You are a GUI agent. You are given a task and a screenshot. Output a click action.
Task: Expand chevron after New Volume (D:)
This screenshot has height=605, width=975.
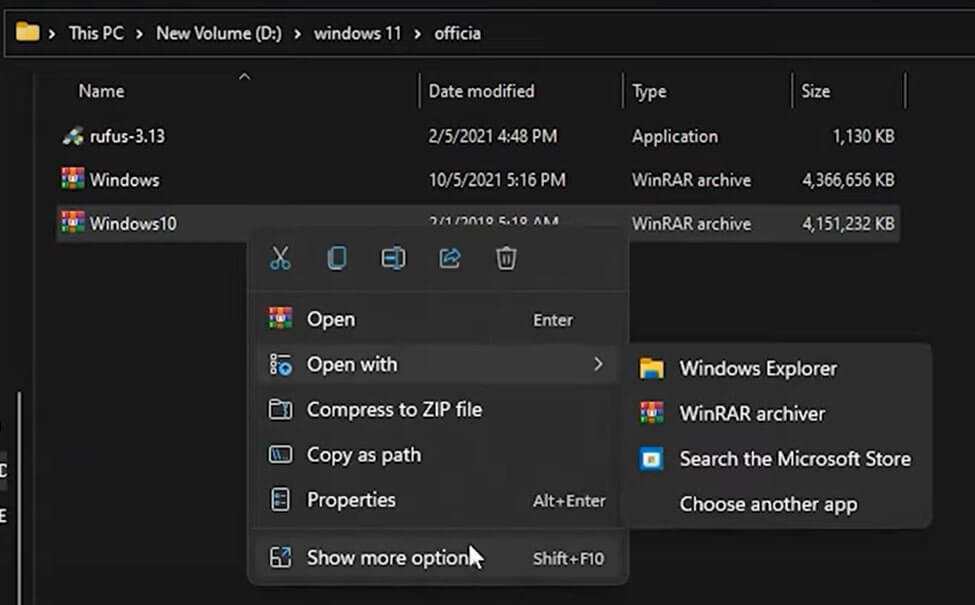297,34
